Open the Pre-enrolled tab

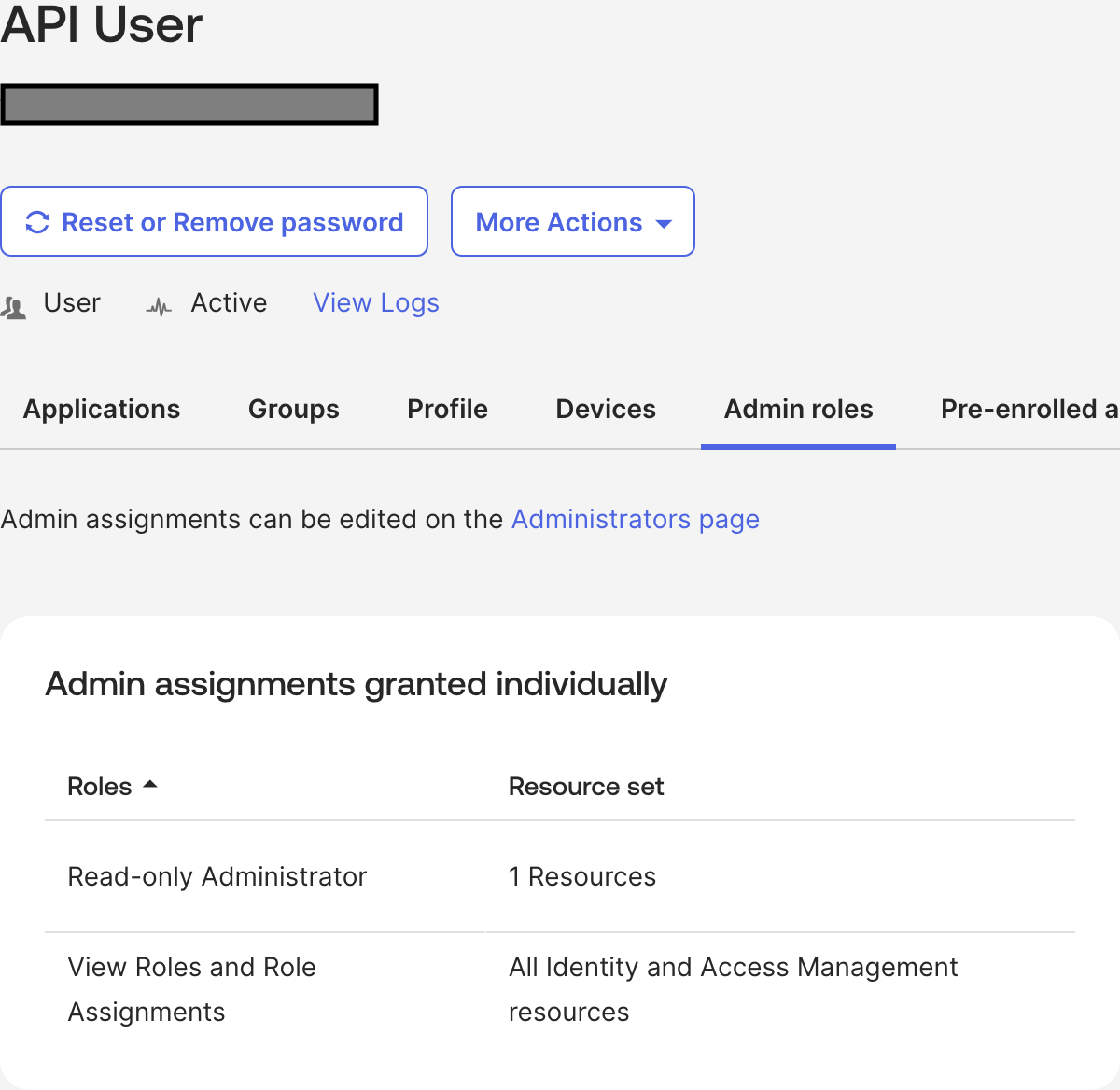(1027, 409)
